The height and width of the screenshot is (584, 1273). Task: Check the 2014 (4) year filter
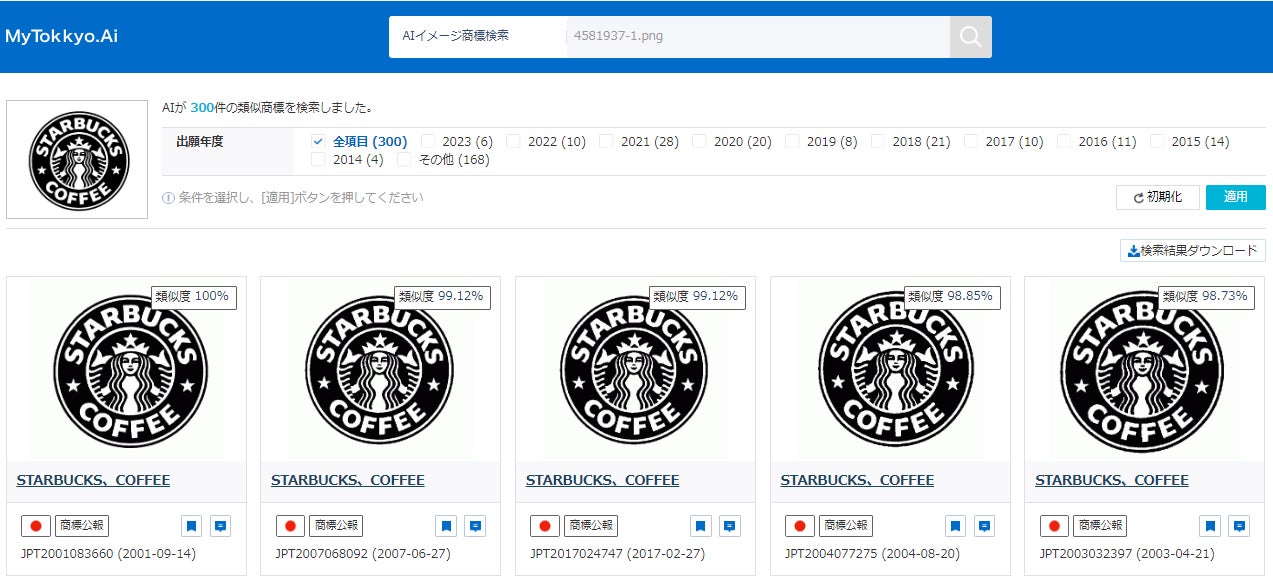318,160
